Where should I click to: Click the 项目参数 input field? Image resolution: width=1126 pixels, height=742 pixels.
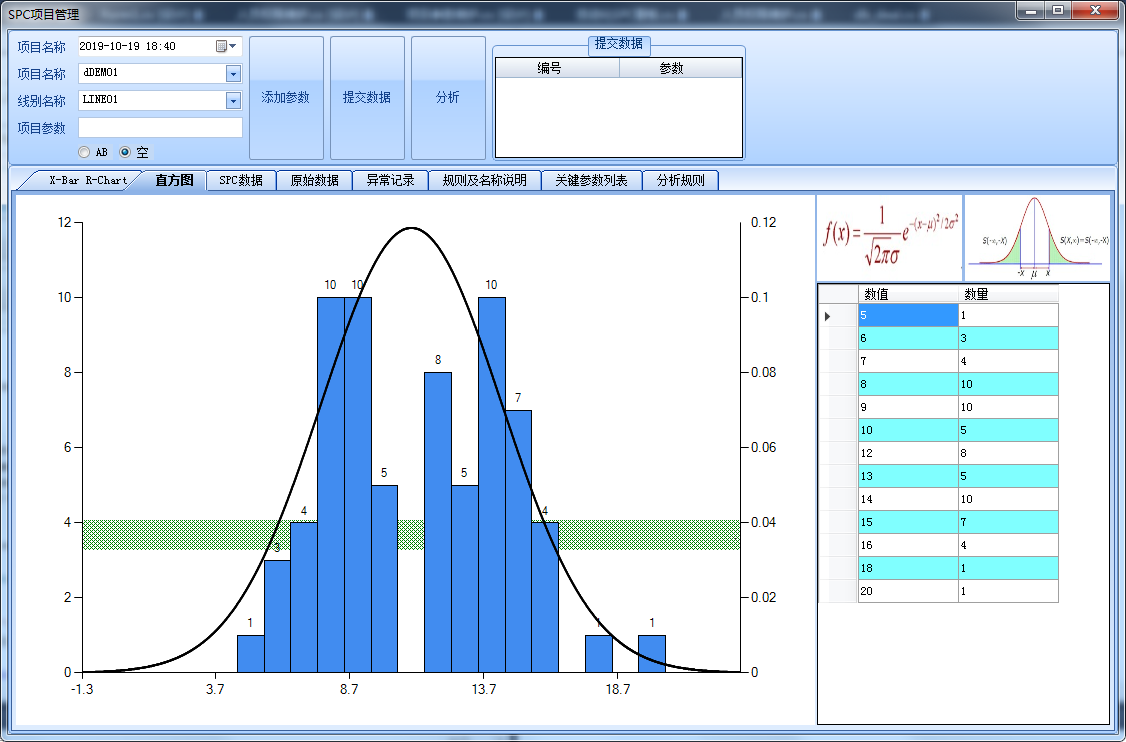pyautogui.click(x=160, y=128)
